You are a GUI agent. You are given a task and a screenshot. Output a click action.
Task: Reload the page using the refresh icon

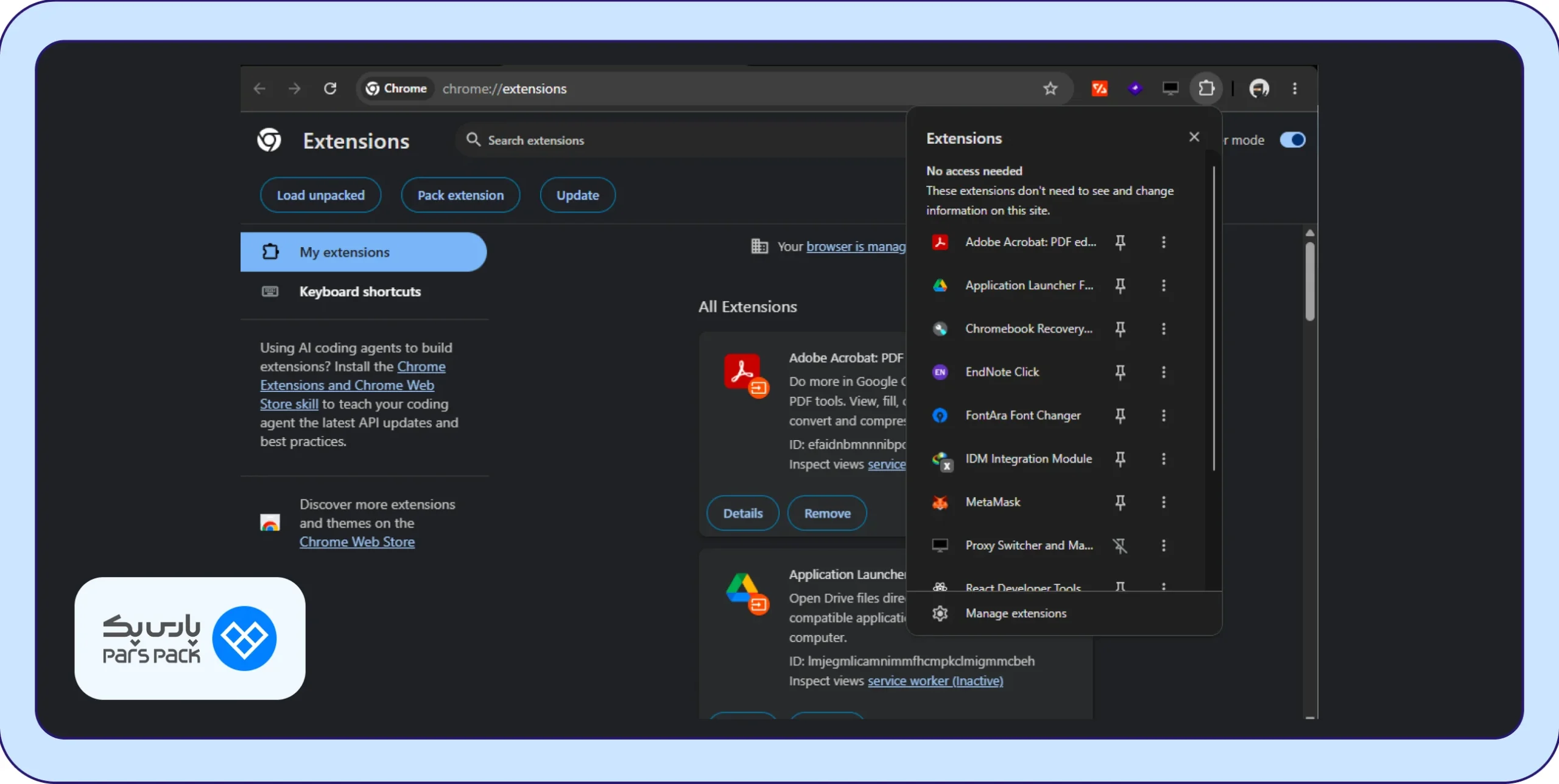pos(330,89)
